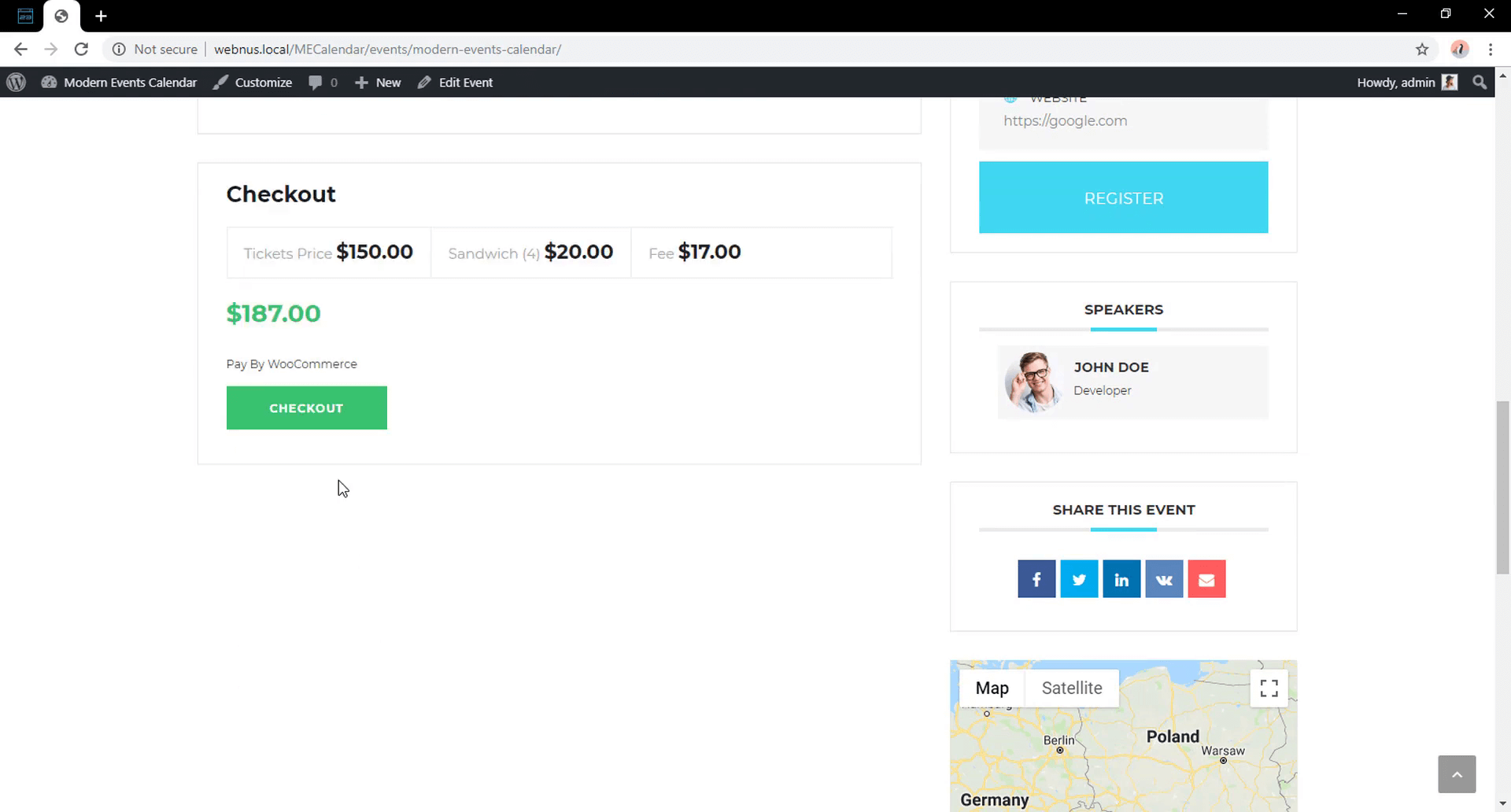The height and width of the screenshot is (812, 1511).
Task: Open a new browser tab
Action: coord(101,16)
